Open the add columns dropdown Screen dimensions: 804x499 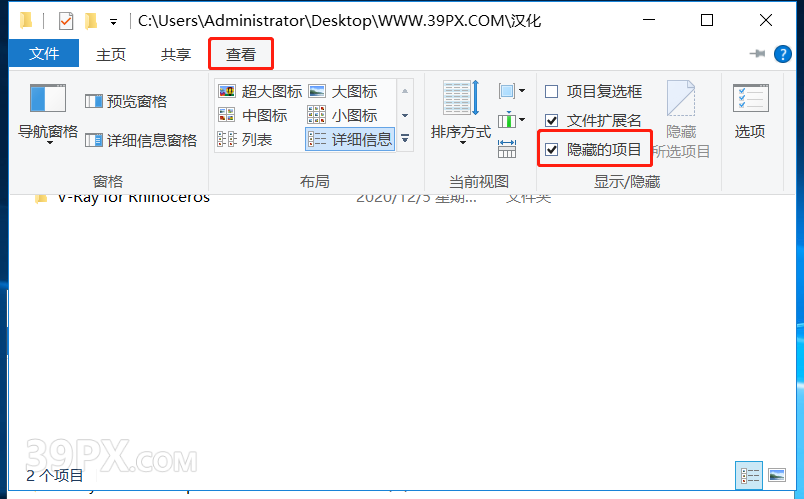(x=512, y=121)
